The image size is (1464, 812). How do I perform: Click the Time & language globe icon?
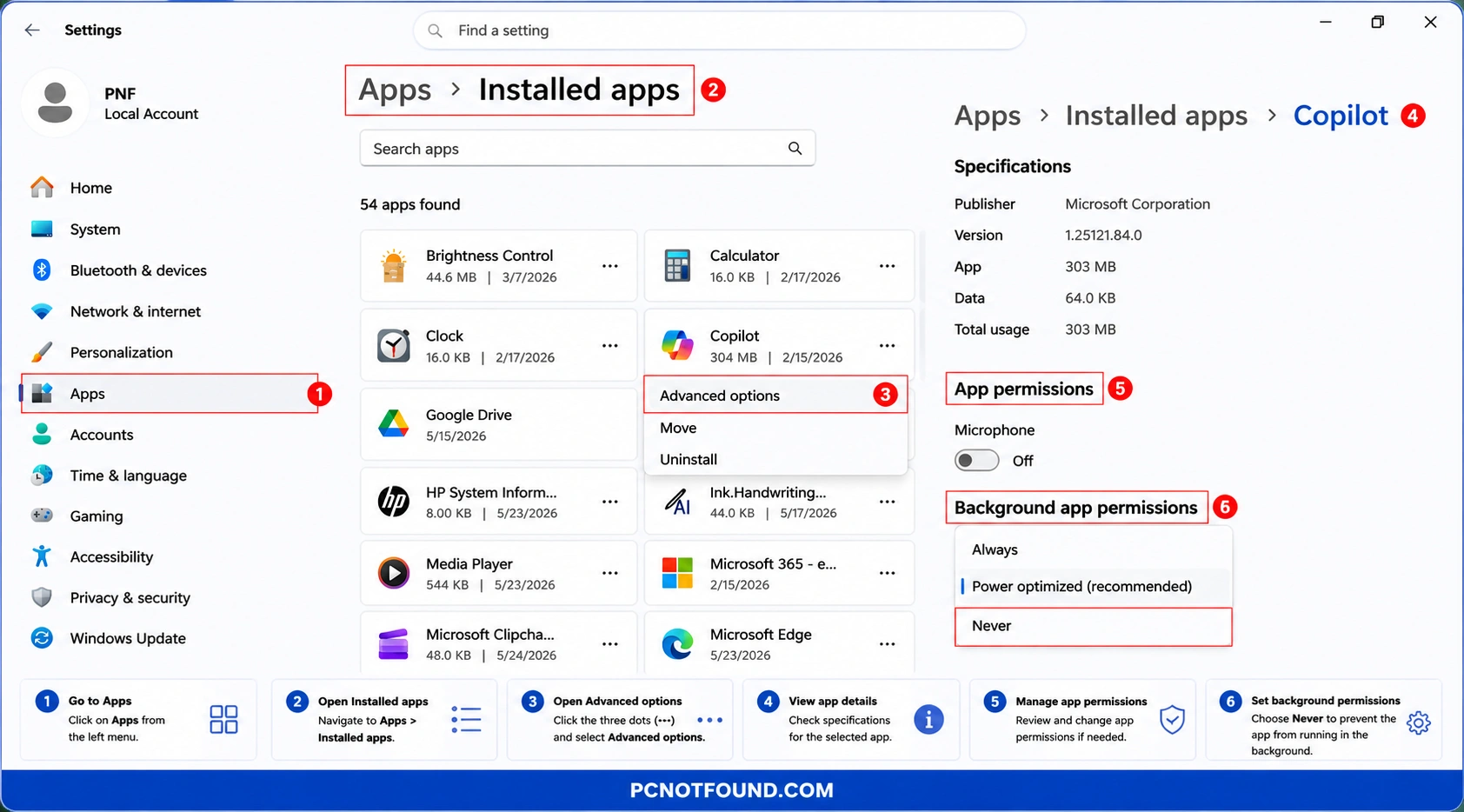pyautogui.click(x=42, y=475)
